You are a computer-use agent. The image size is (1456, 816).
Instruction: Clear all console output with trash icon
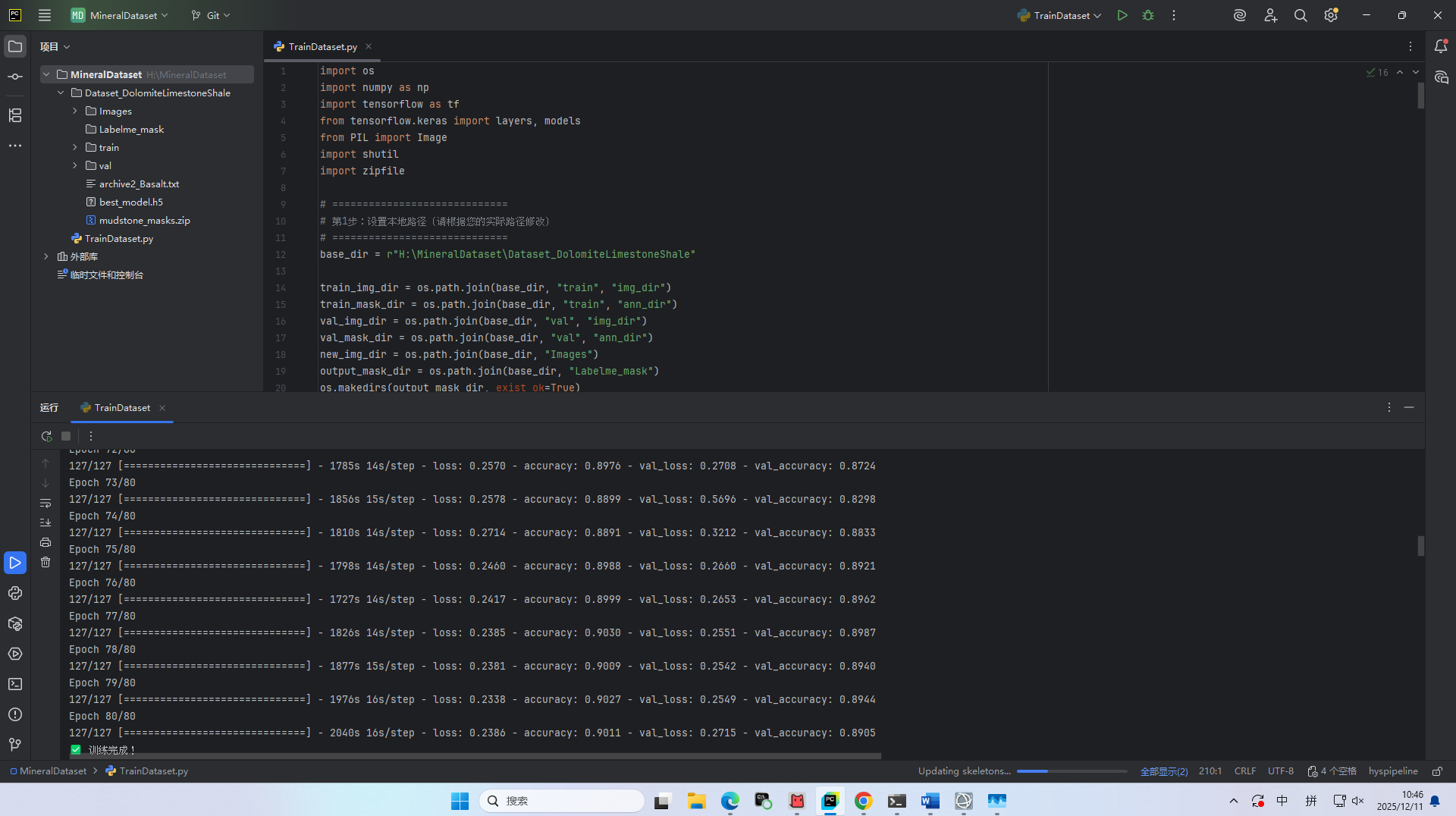pyautogui.click(x=45, y=562)
